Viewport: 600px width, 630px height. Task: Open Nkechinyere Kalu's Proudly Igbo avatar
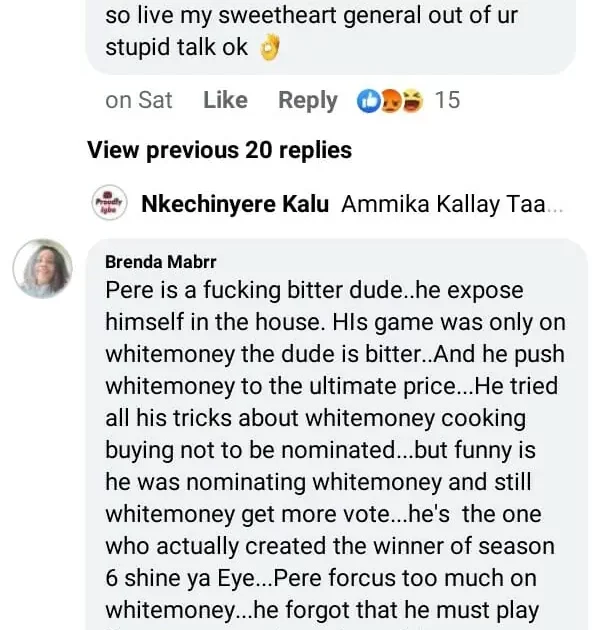108,204
